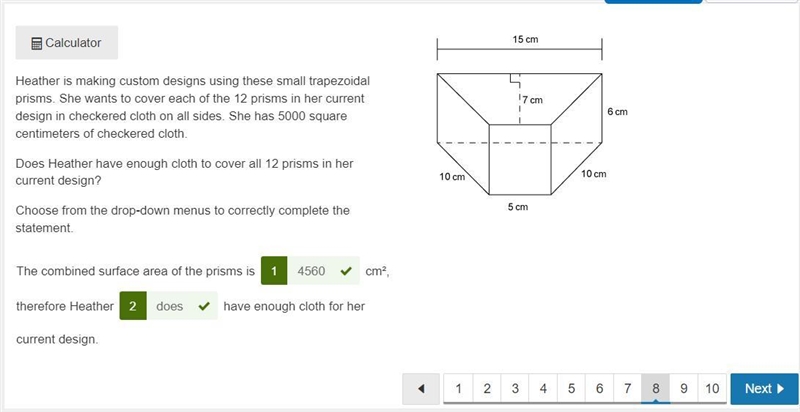Navigate to question 3
Screen dimensions: 800x412
coord(515,389)
